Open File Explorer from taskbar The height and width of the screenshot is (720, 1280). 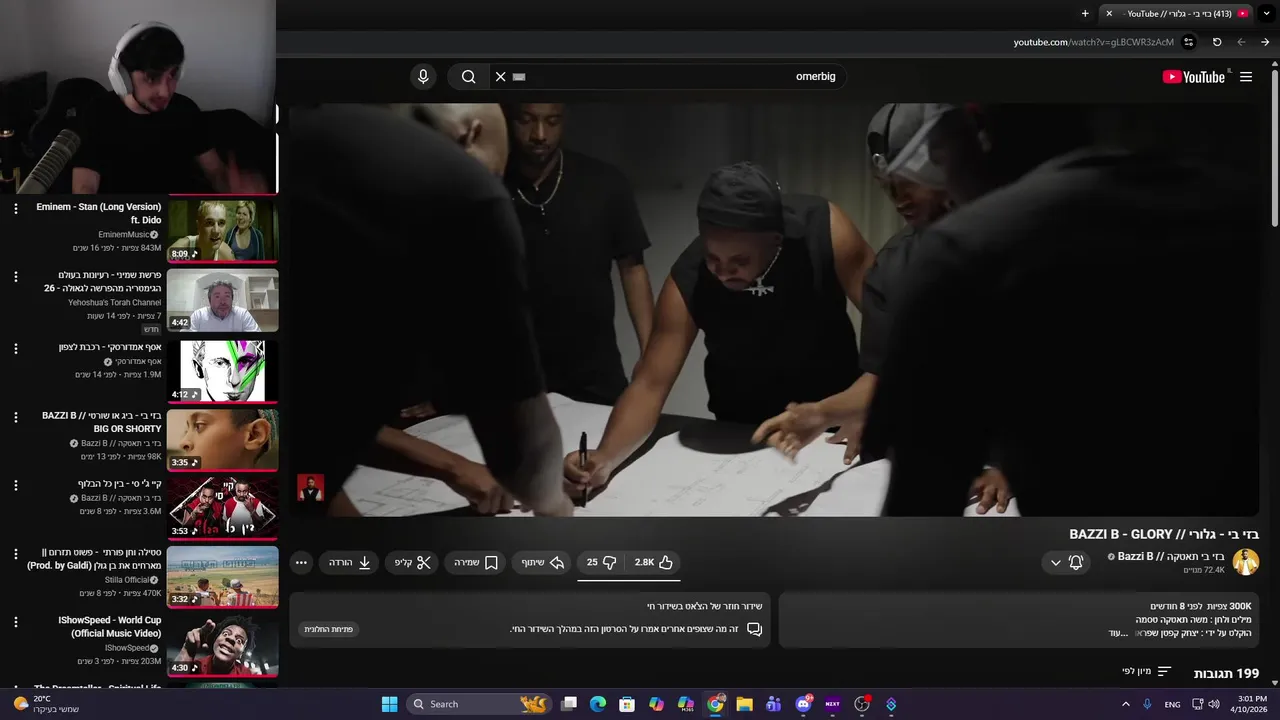(x=744, y=704)
